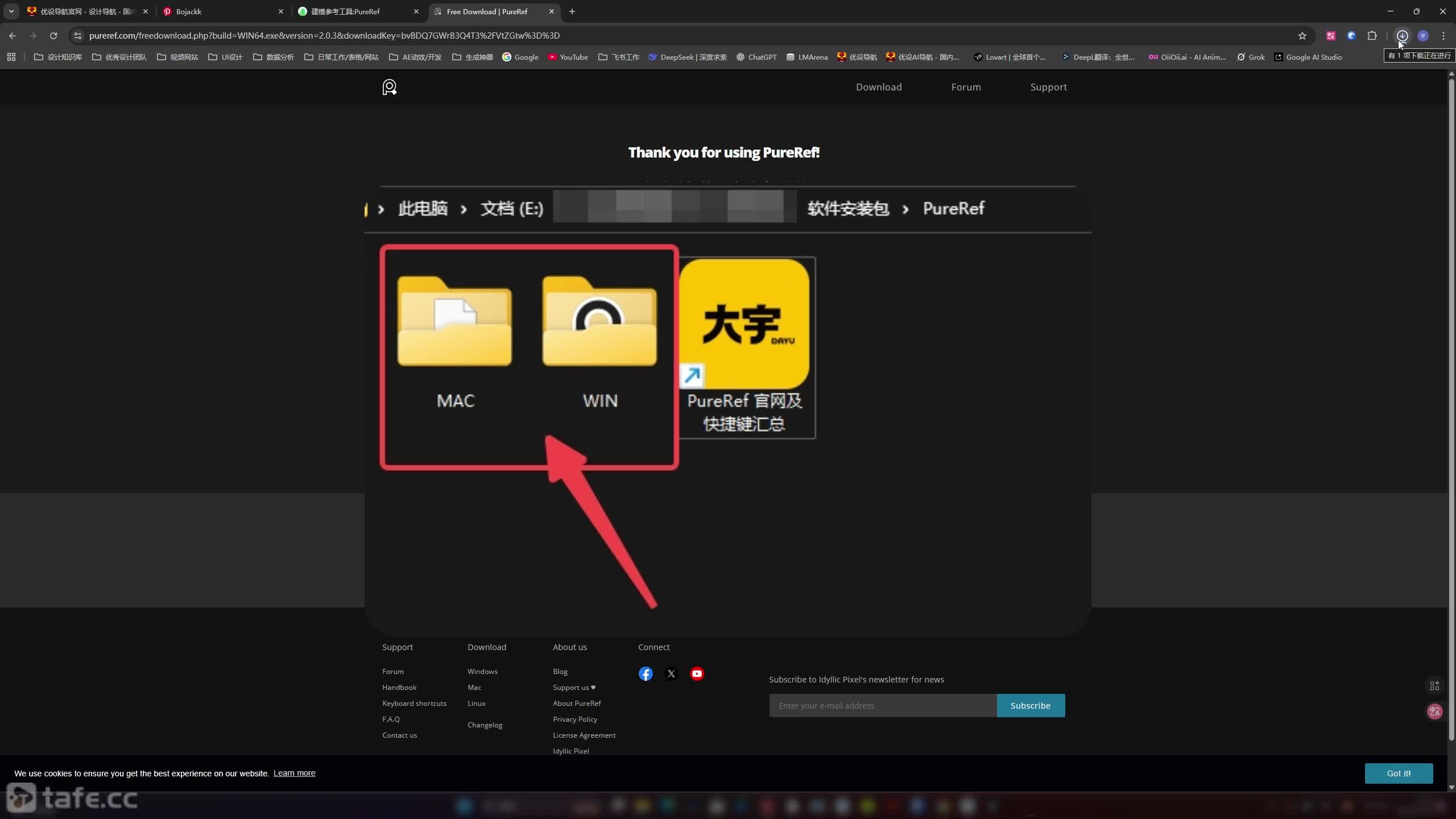View site information icon in address bar
1456x819 pixels.
pos(78,36)
